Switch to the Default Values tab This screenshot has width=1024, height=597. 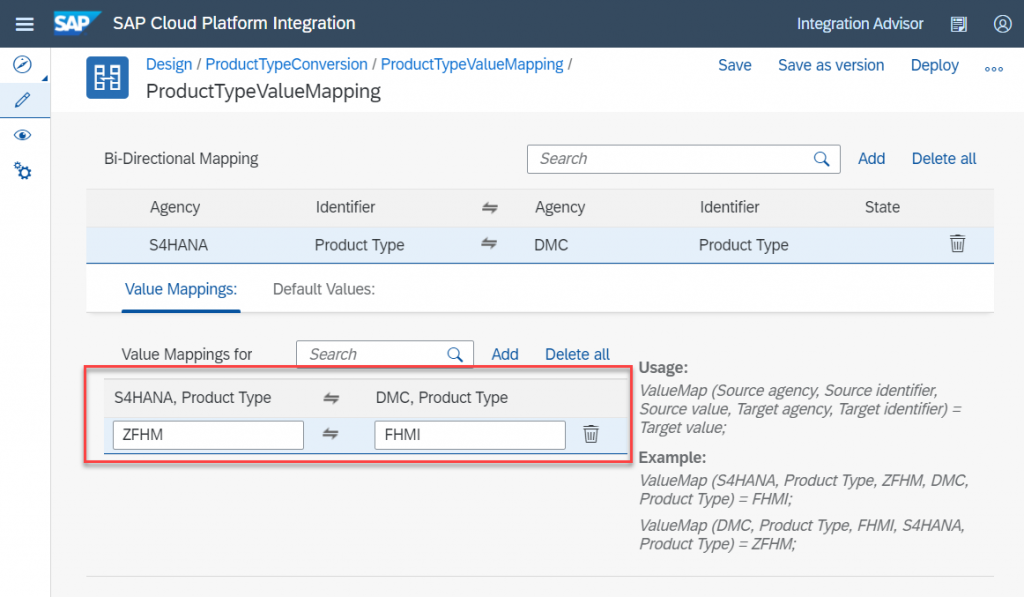coord(324,289)
